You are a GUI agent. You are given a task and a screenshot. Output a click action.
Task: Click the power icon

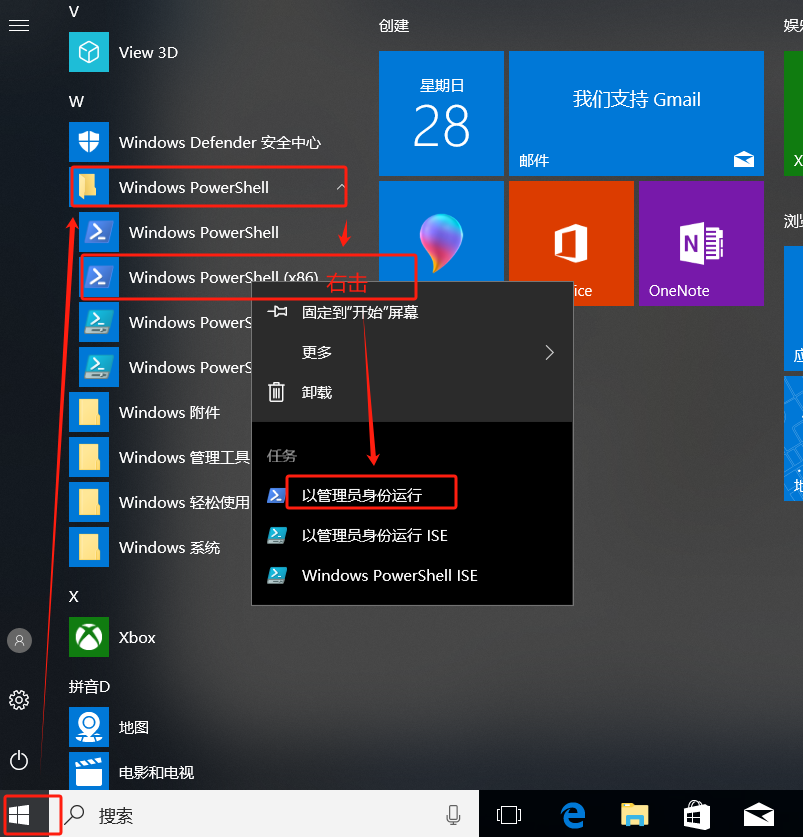[19, 760]
